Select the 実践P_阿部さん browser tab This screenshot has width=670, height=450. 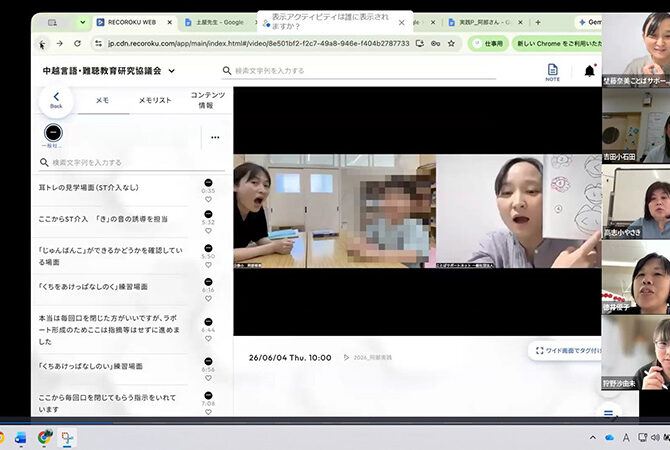484,22
